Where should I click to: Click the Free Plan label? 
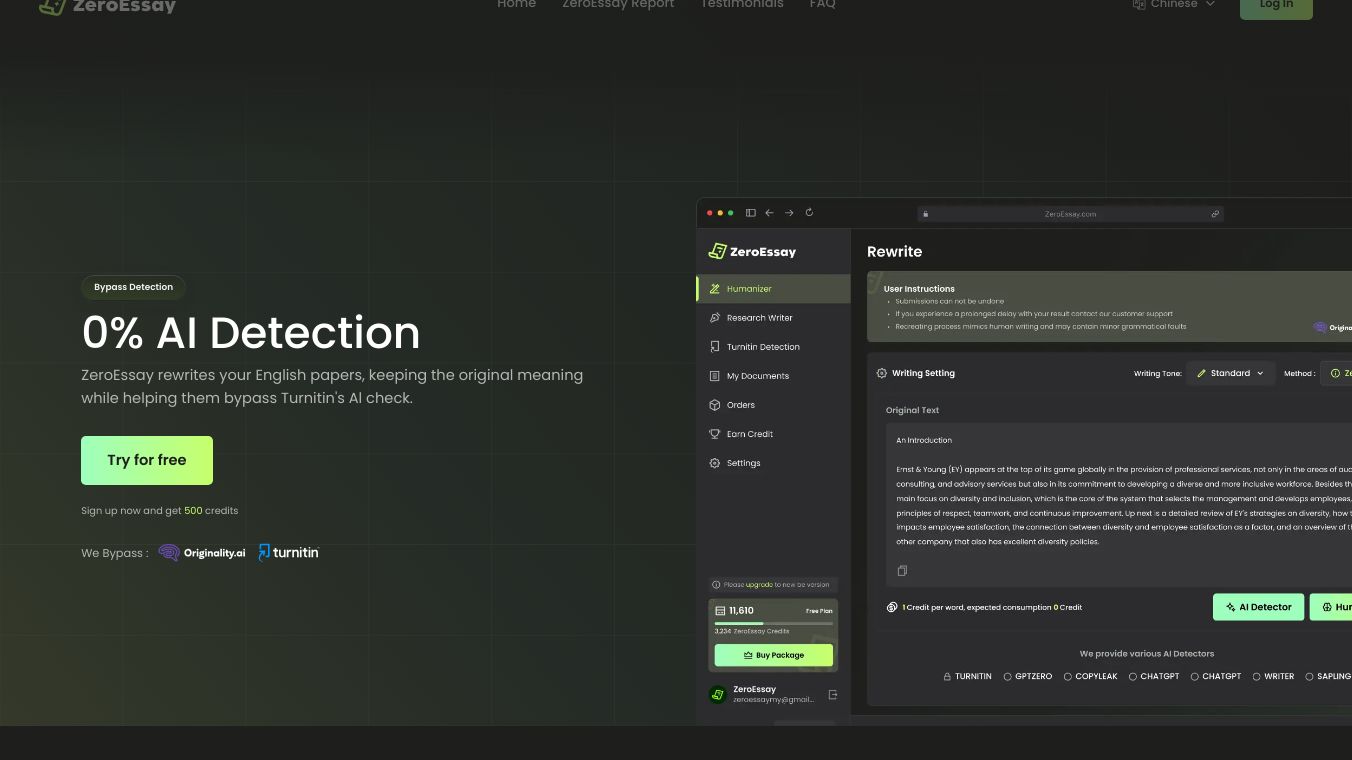tap(819, 611)
